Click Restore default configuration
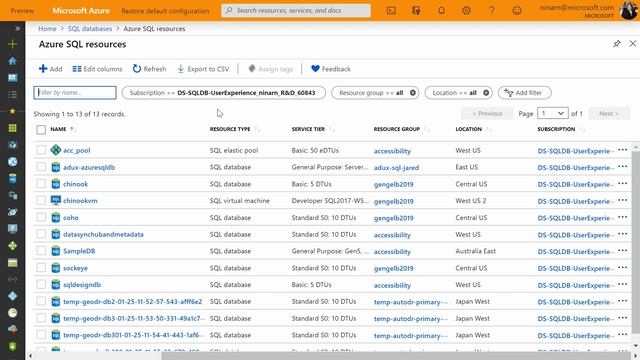 click(165, 11)
